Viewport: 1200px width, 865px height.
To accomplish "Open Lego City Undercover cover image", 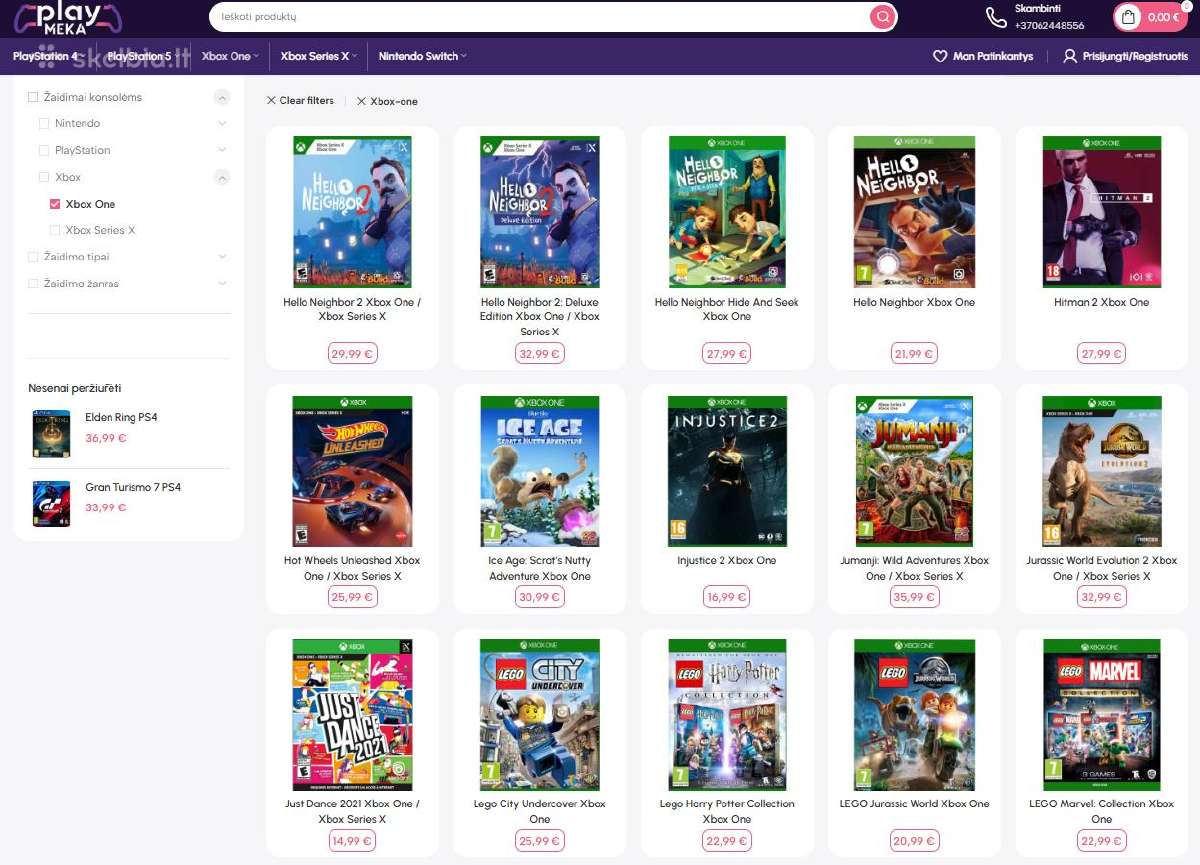I will 539,715.
